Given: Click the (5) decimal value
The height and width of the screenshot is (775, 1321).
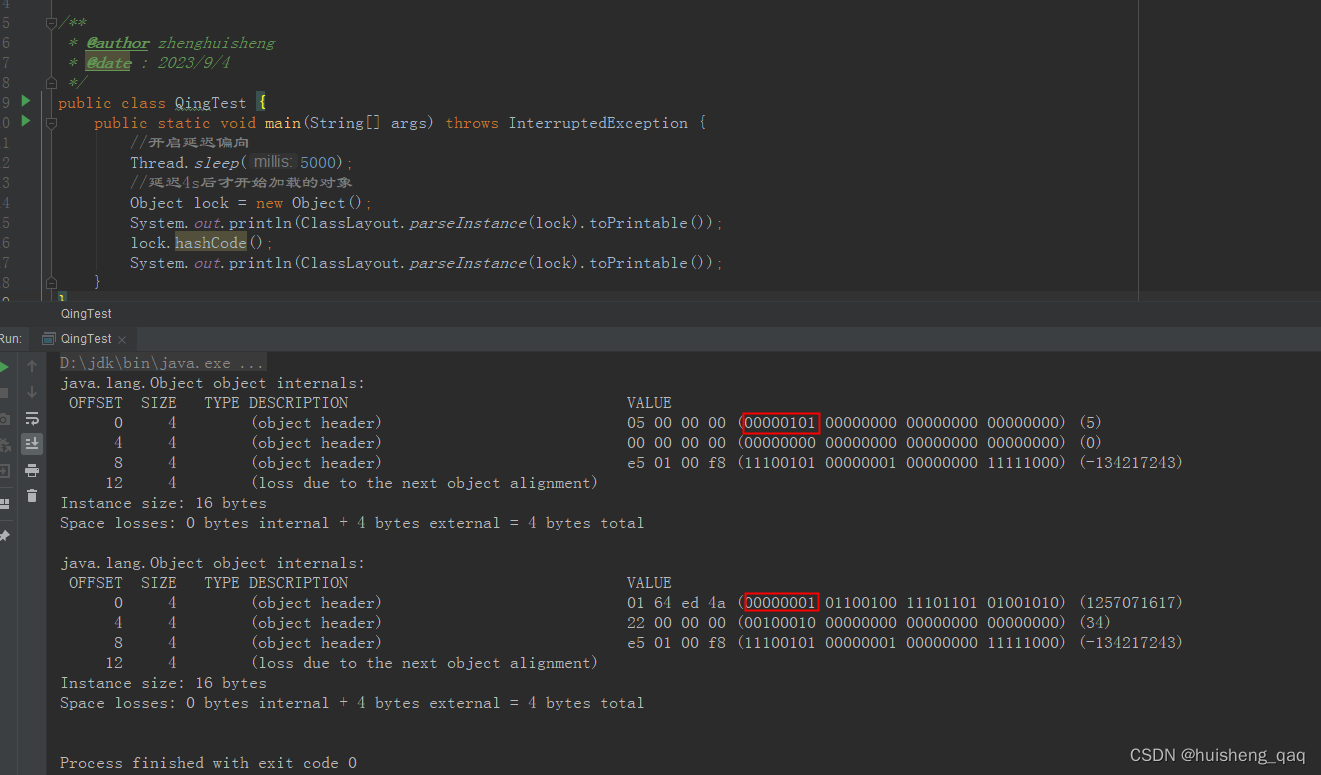Looking at the screenshot, I should tap(1091, 423).
